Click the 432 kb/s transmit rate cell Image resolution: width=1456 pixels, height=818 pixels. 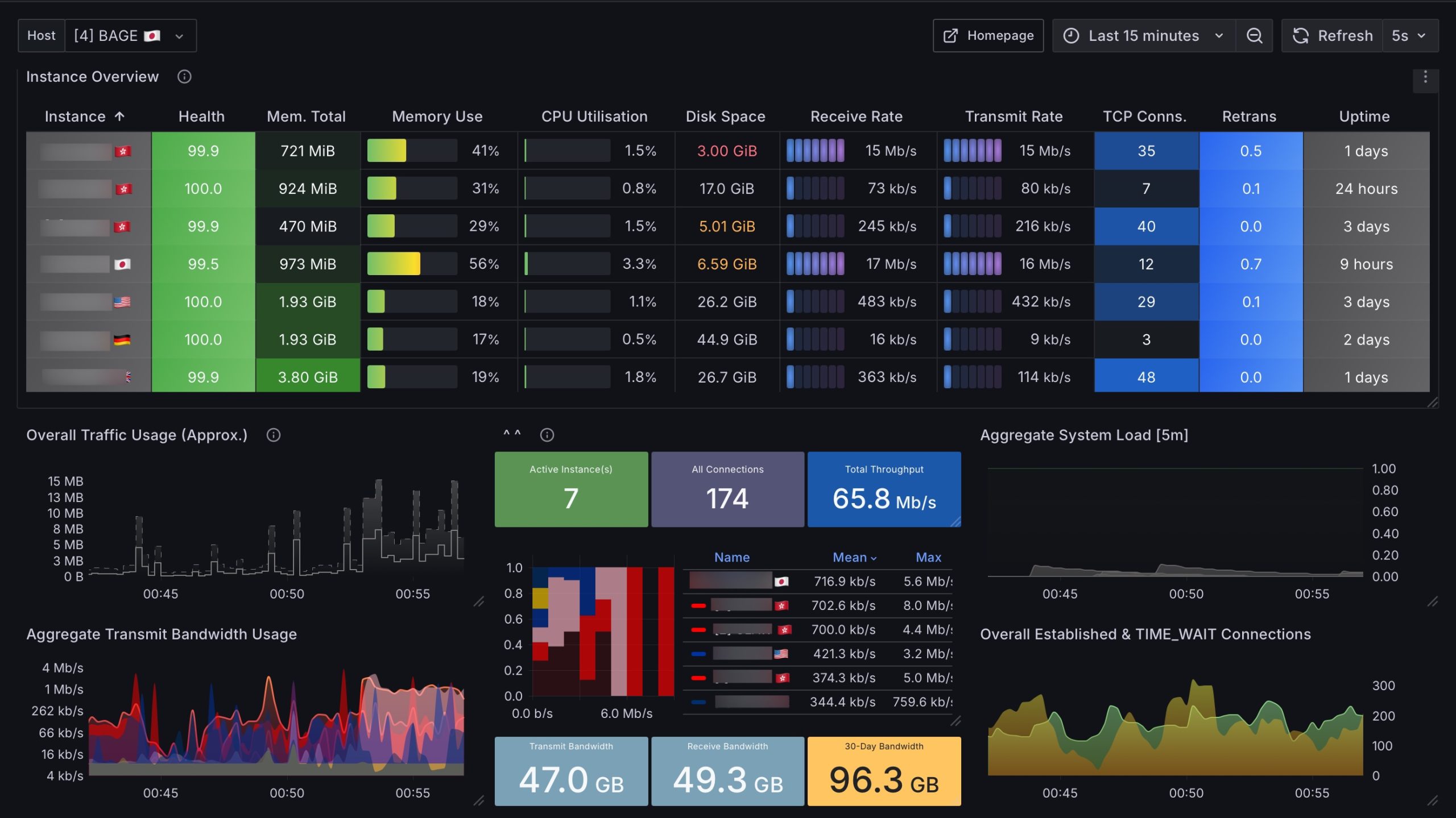coord(1015,301)
